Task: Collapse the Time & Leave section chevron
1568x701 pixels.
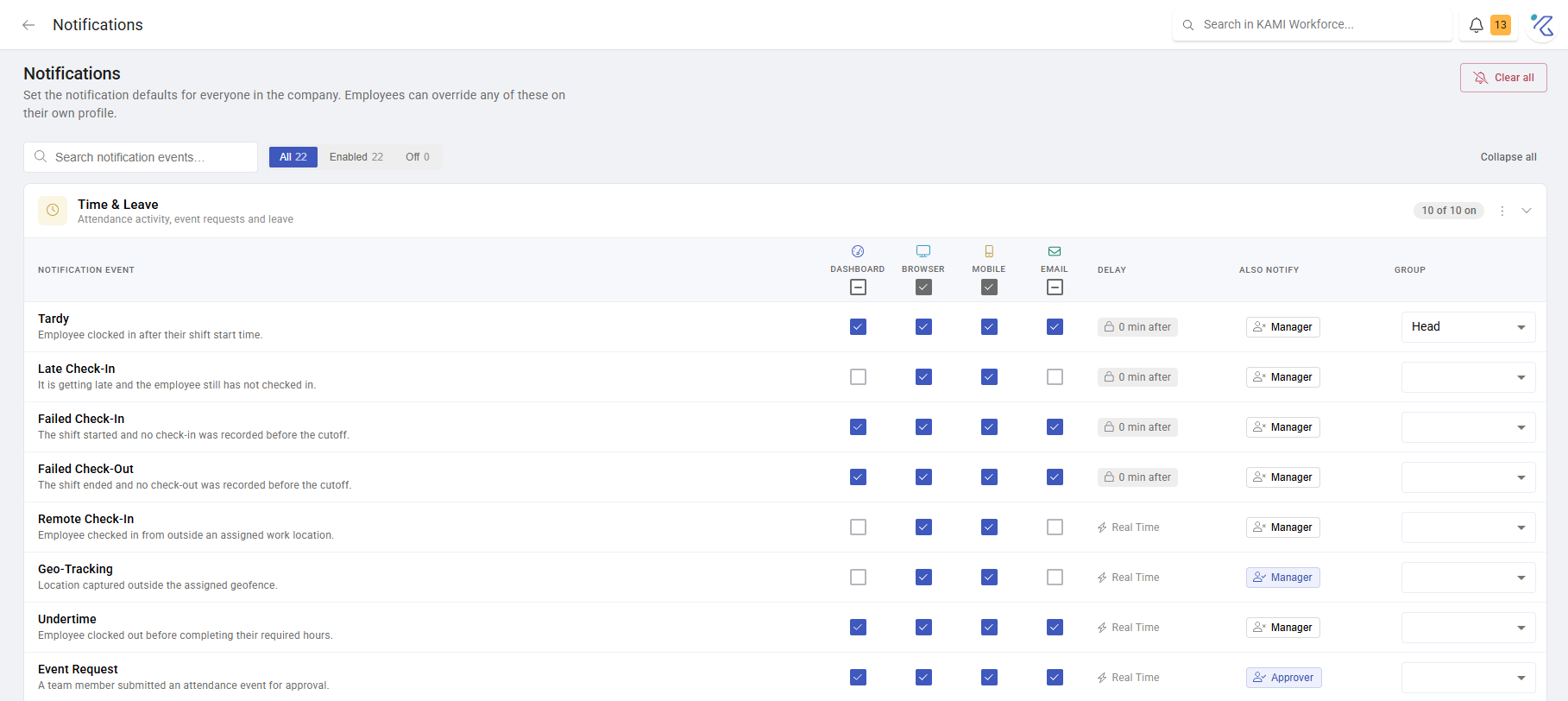Action: pos(1527,211)
